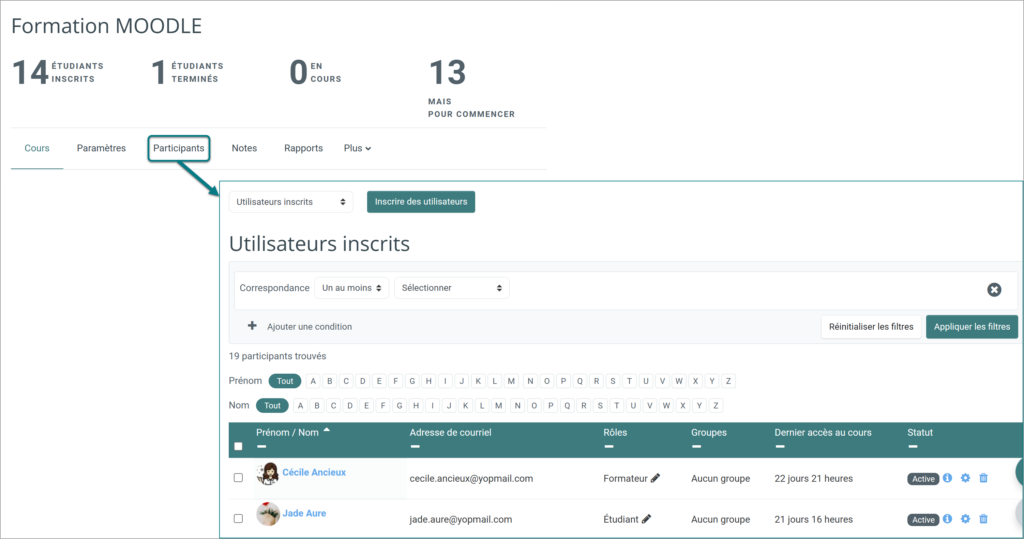Select Tout in the Nom filter
This screenshot has width=1024, height=539.
(x=272, y=406)
